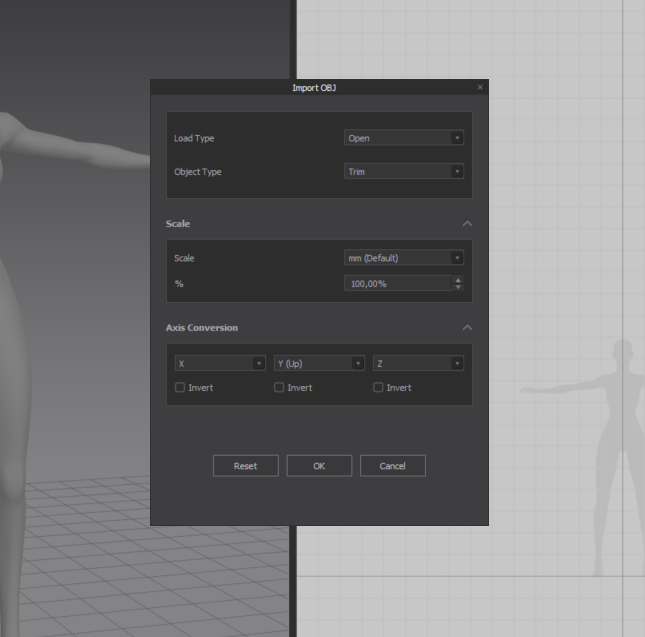
Task: Open the Object Type dropdown set to Trim
Action: pyautogui.click(x=403, y=171)
